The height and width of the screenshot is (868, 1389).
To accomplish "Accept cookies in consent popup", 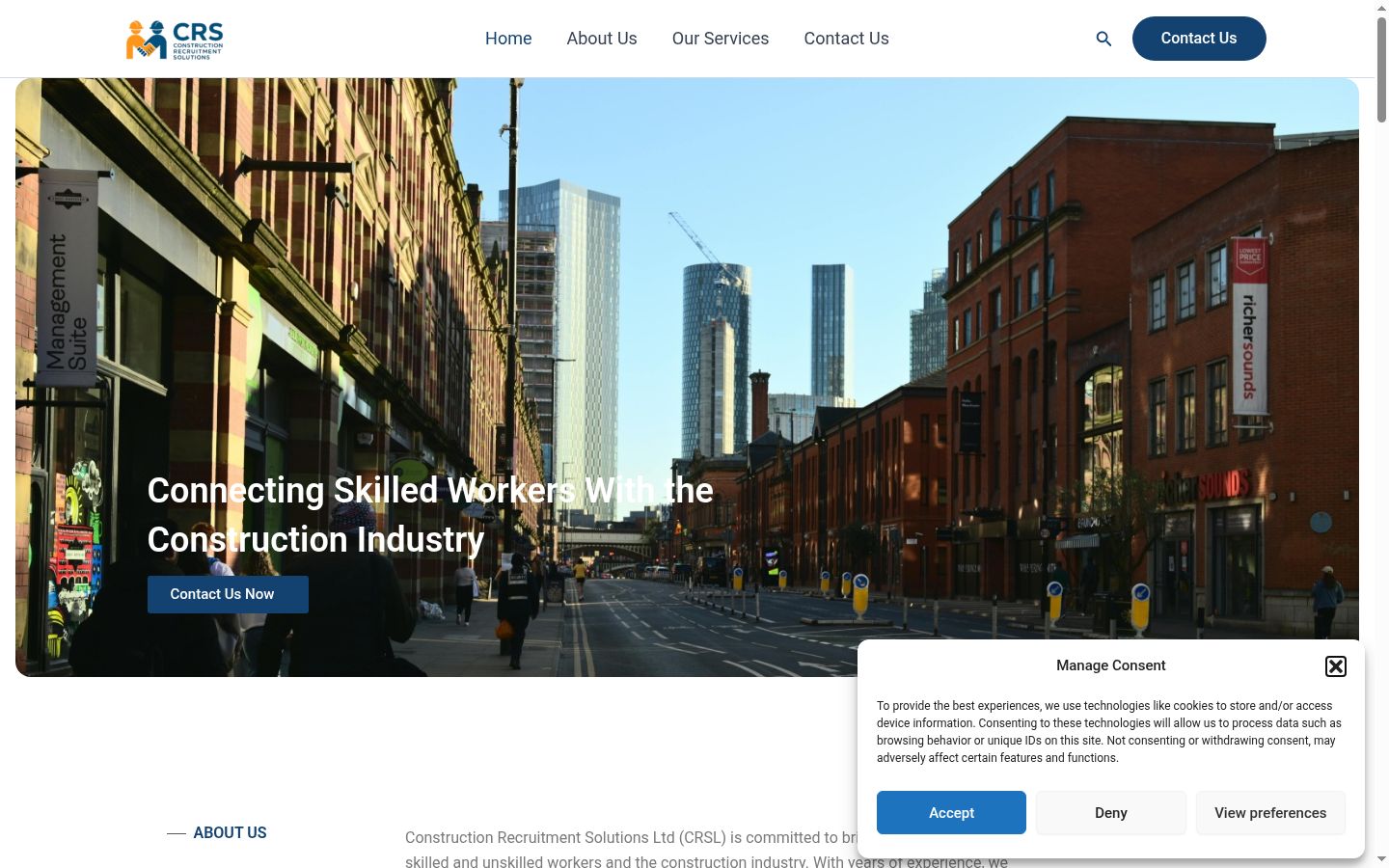I will tap(951, 813).
